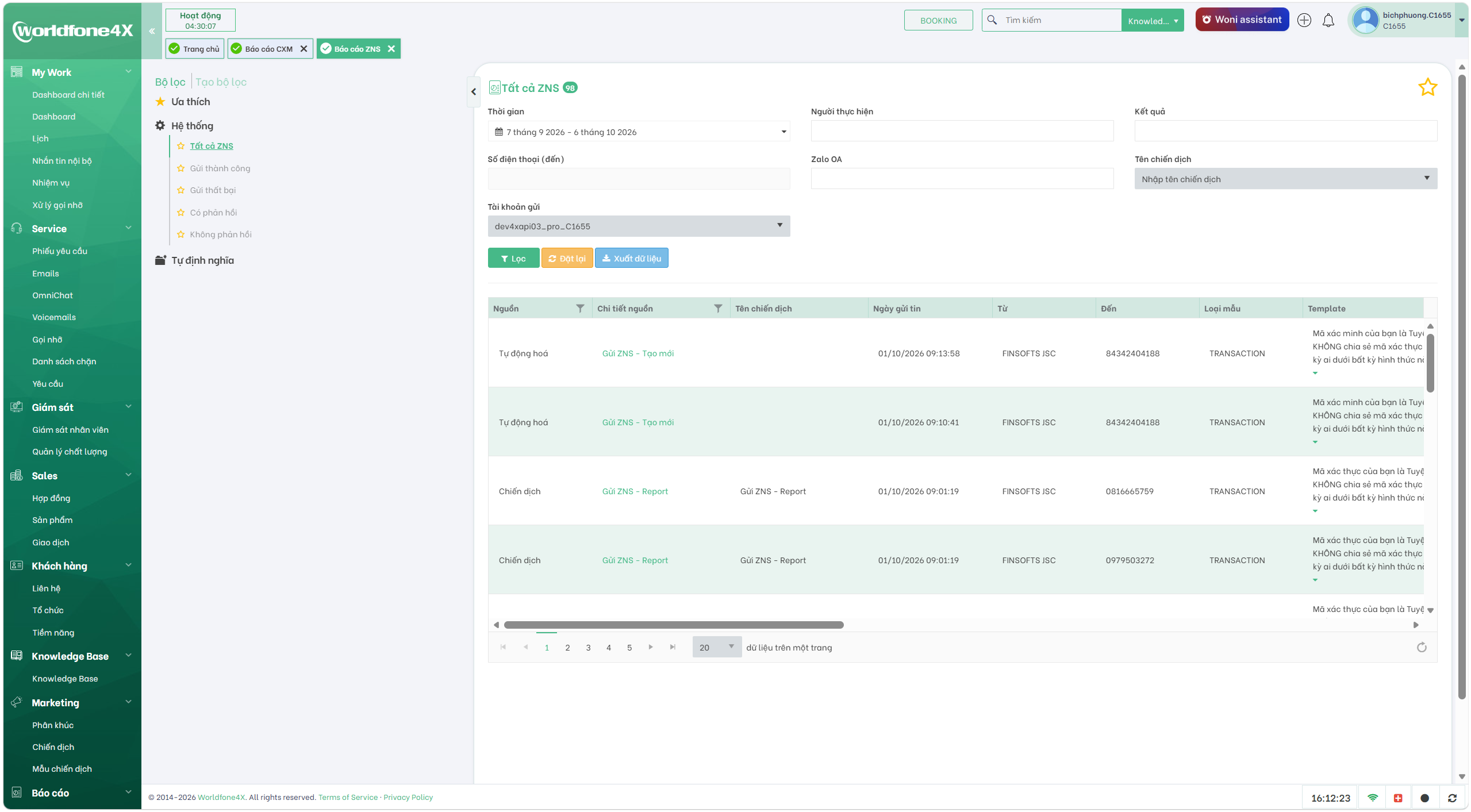Click the plus circle icon in header
The image size is (1471, 812).
(x=1304, y=20)
